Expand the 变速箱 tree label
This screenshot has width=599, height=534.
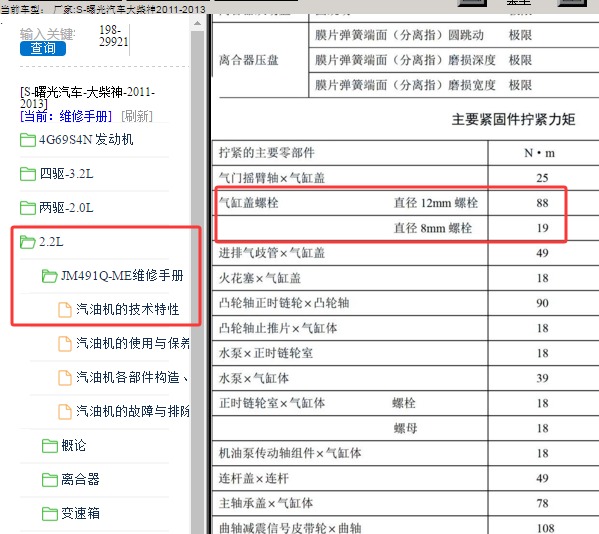(x=80, y=514)
